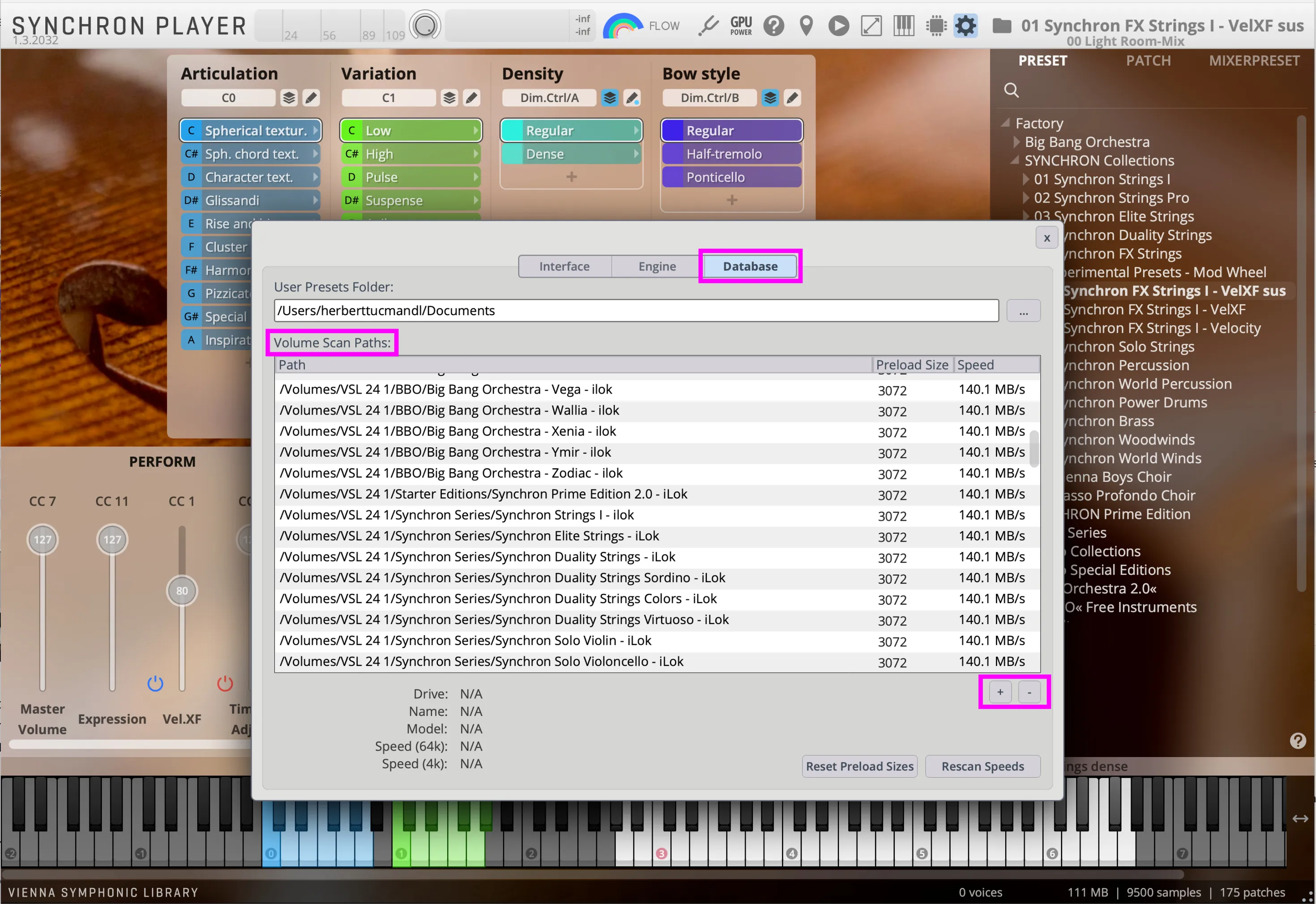Expand the 01 Synchron Strings I folder
1316x904 pixels.
tap(1026, 180)
